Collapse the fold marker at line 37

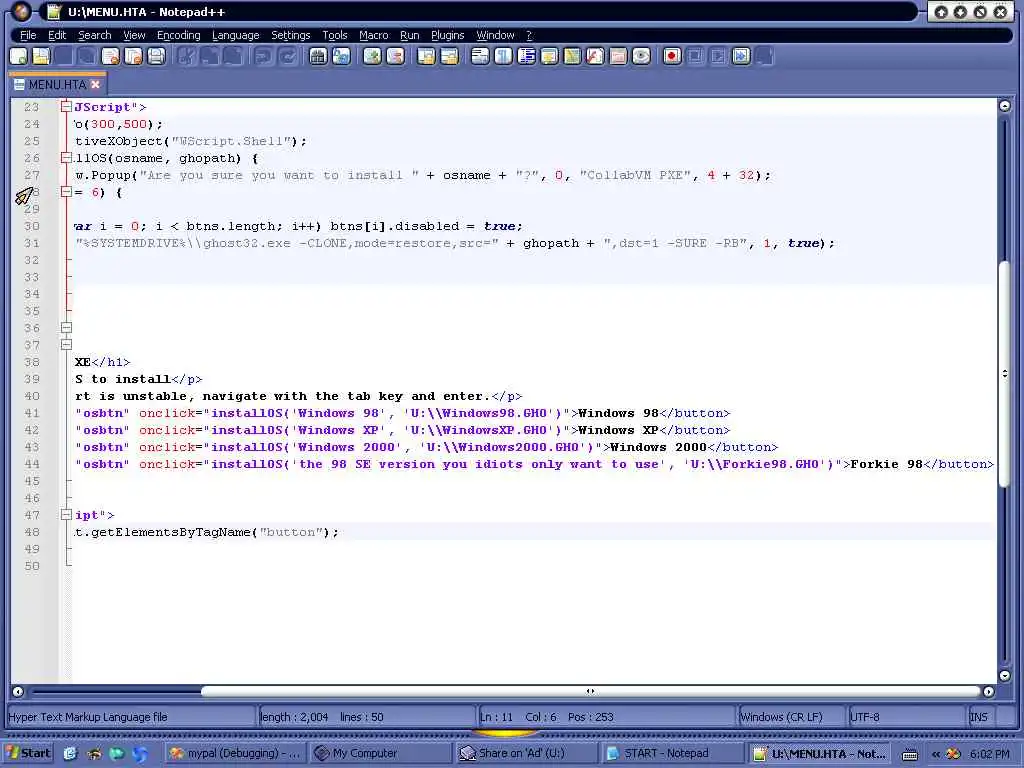tap(66, 345)
